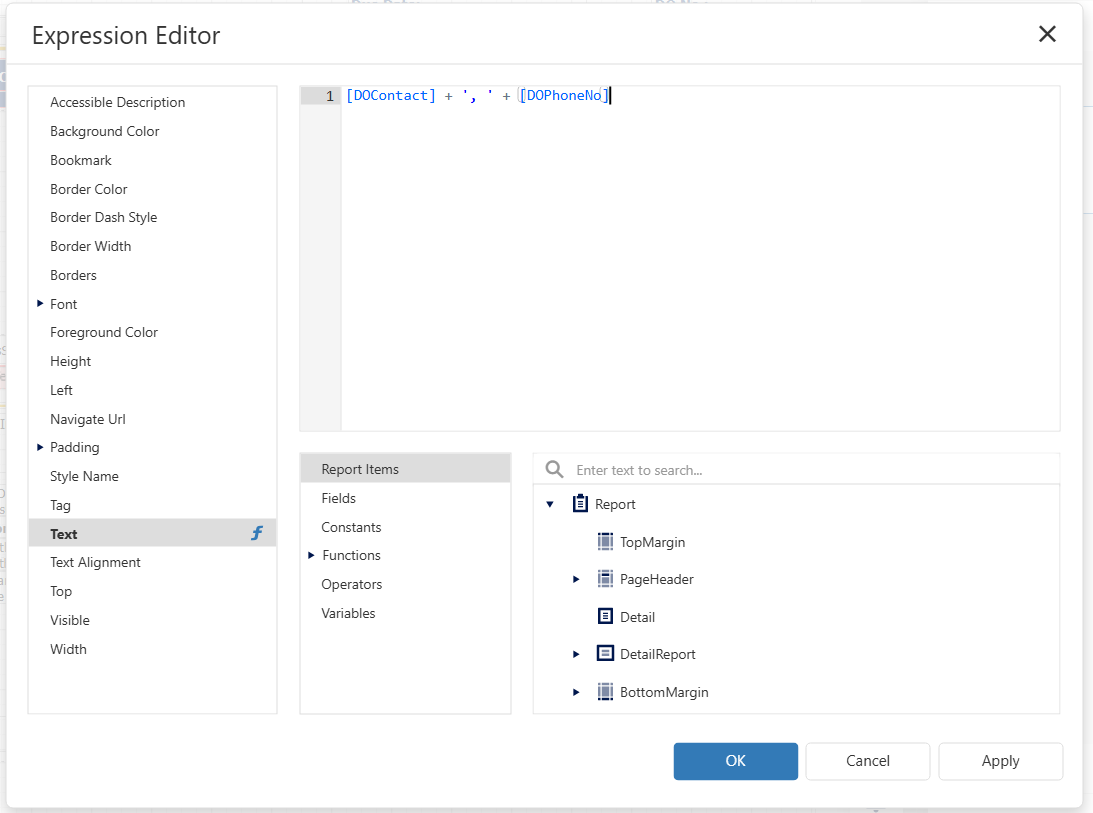Click the function icon beside Text
1093x813 pixels.
257,534
